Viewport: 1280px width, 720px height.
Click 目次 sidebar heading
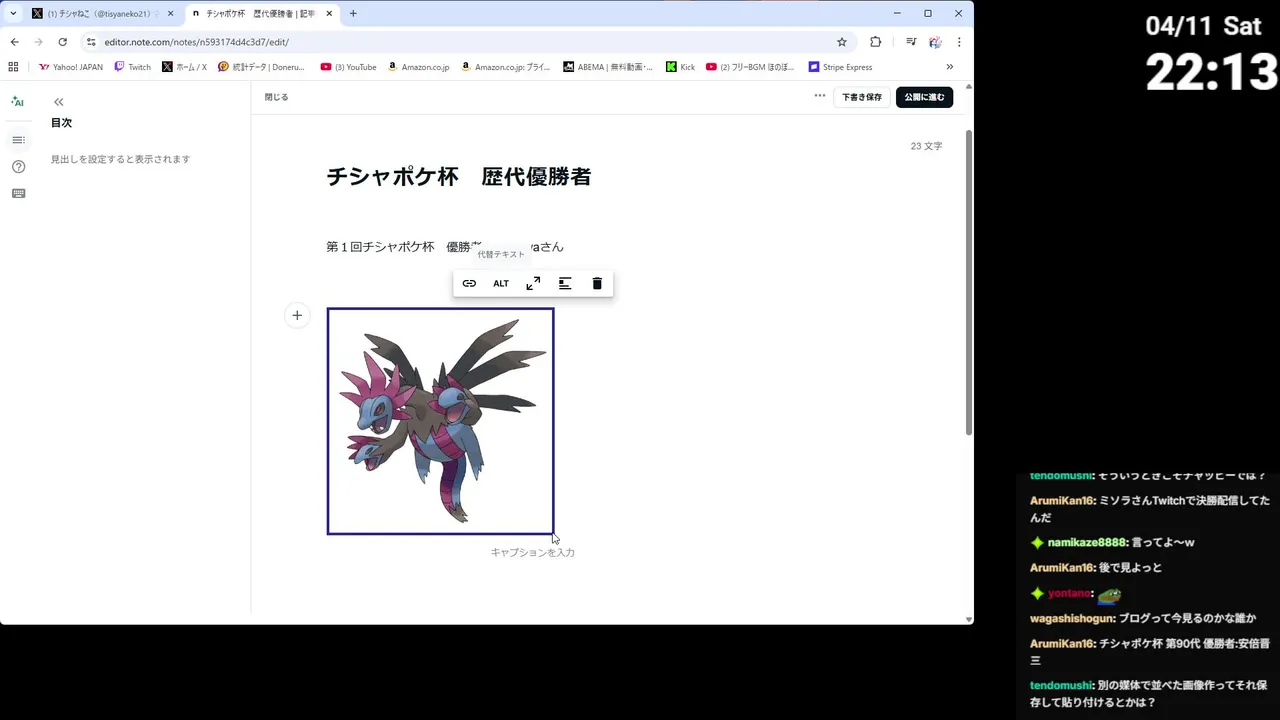(61, 123)
